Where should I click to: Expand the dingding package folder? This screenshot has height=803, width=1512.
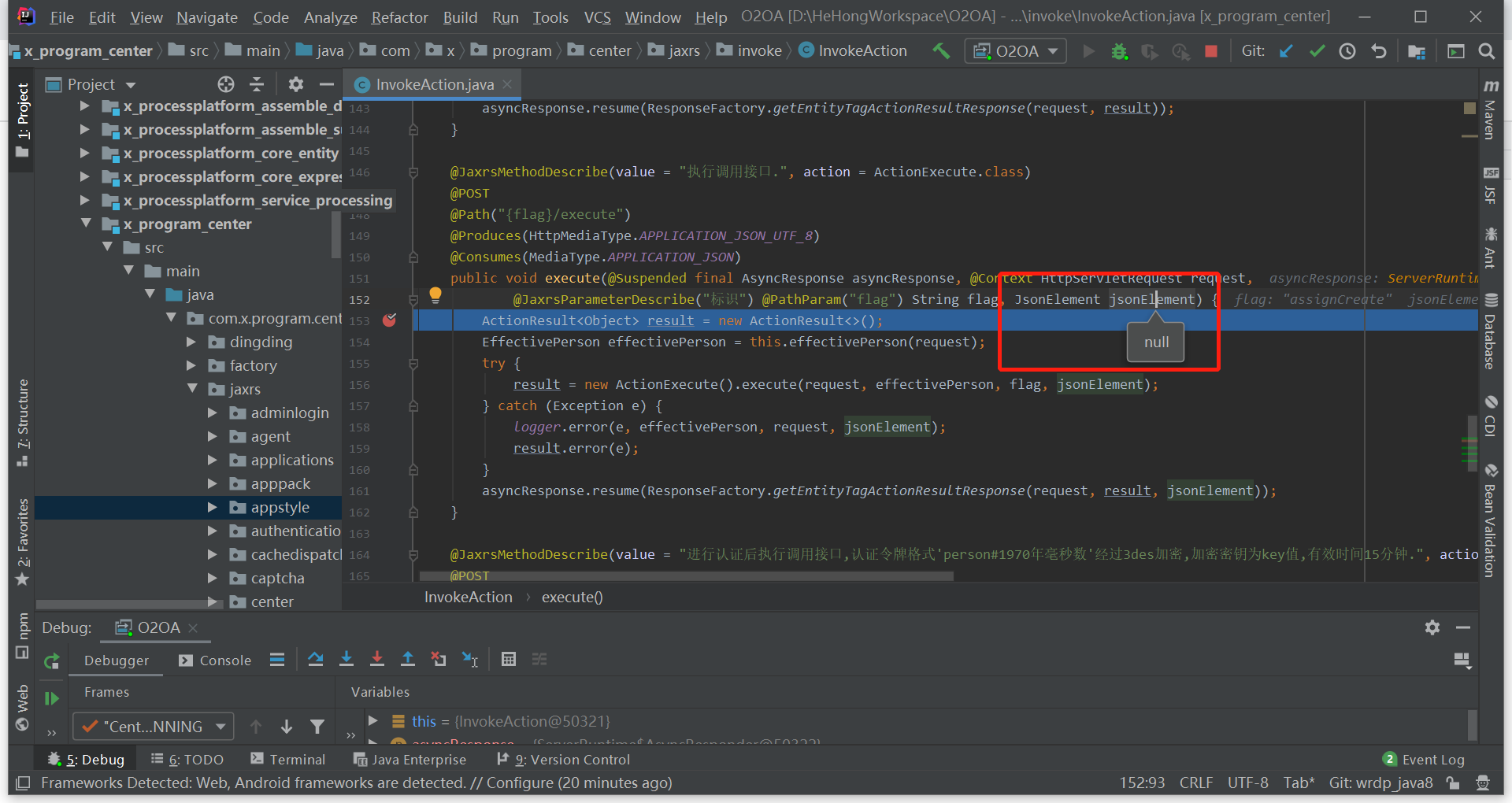coord(191,342)
